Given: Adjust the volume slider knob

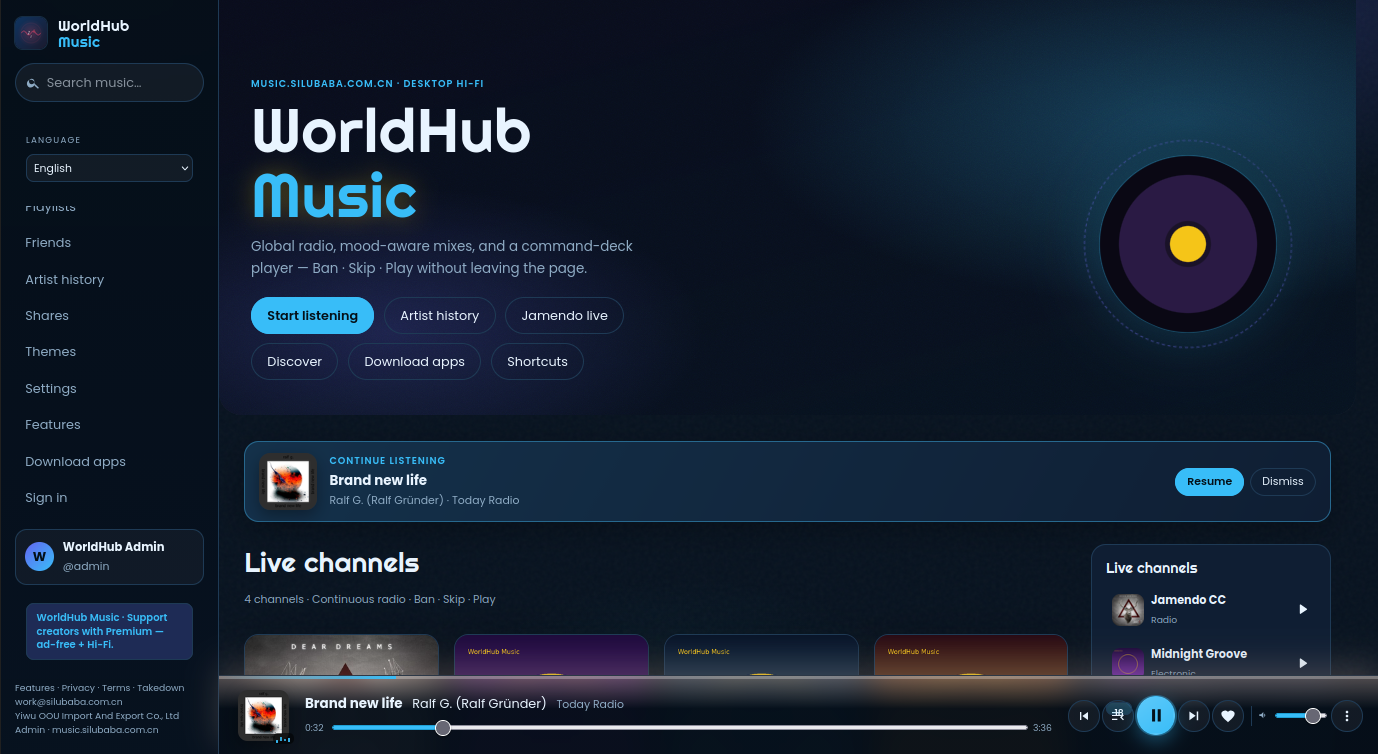Looking at the screenshot, I should coord(1313,715).
